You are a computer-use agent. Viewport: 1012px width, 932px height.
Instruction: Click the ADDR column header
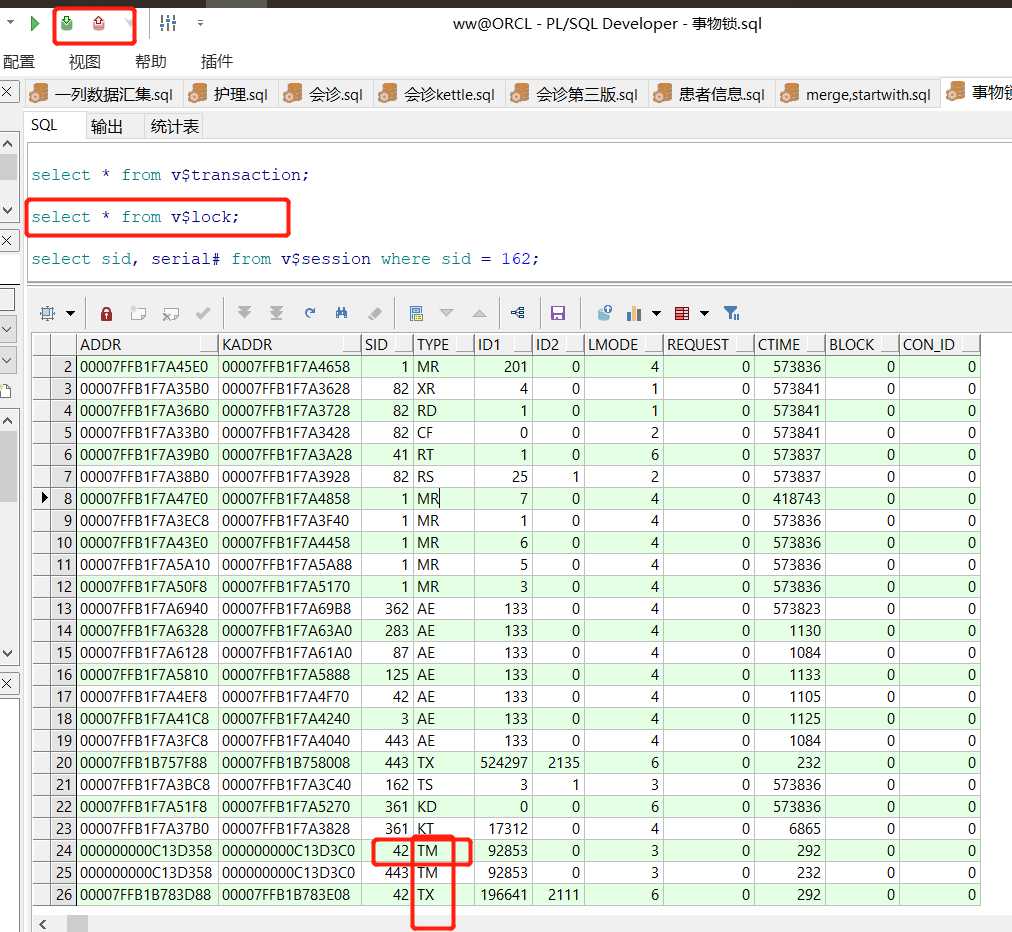pyautogui.click(x=147, y=345)
